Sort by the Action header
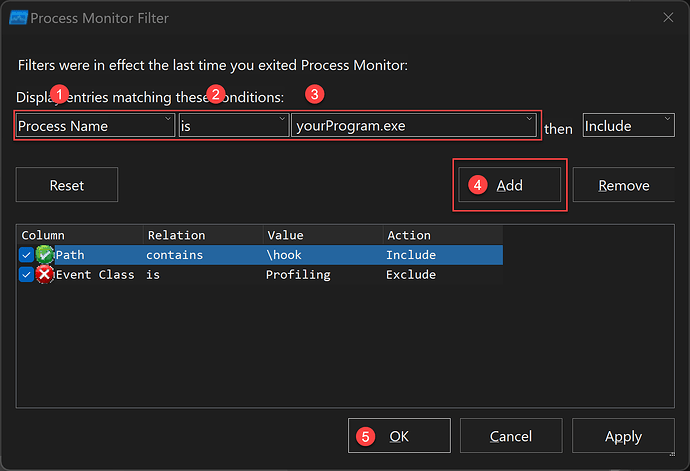The height and width of the screenshot is (471, 690). pos(443,235)
